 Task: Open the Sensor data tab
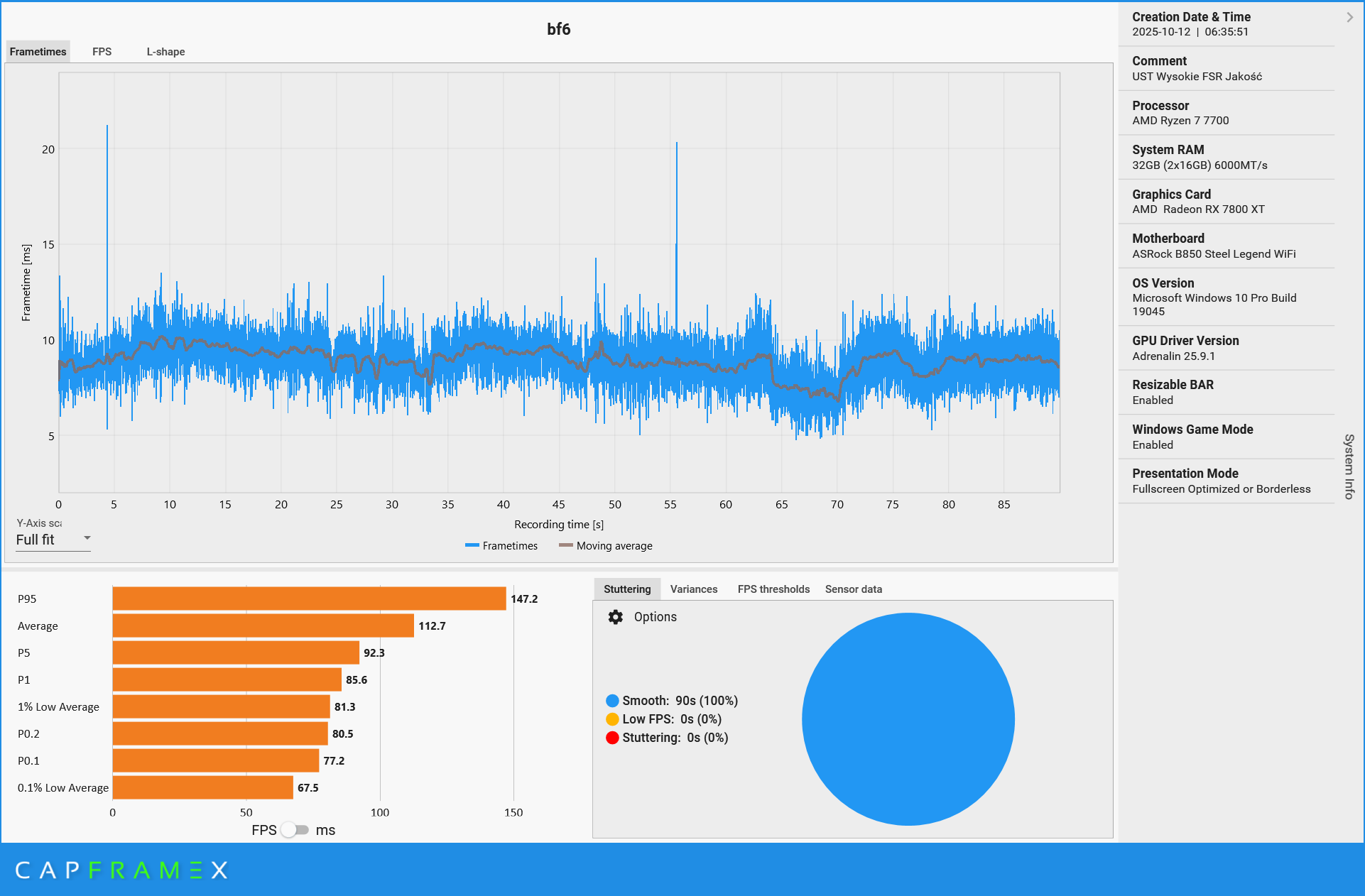pos(853,589)
